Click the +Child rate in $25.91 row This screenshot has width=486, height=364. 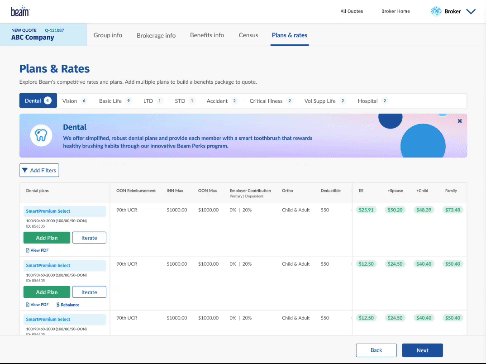424,210
